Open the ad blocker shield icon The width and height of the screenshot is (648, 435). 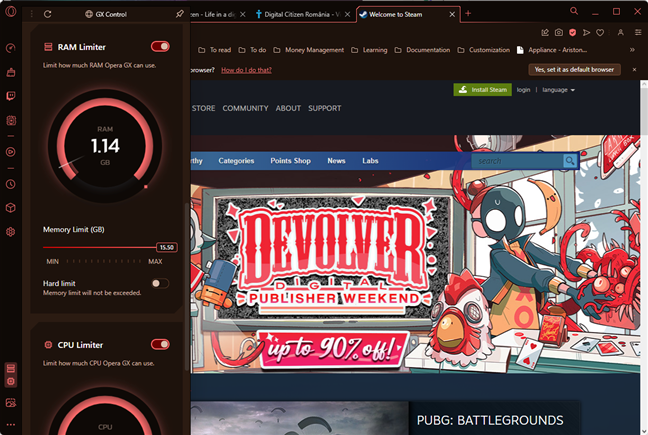click(572, 32)
